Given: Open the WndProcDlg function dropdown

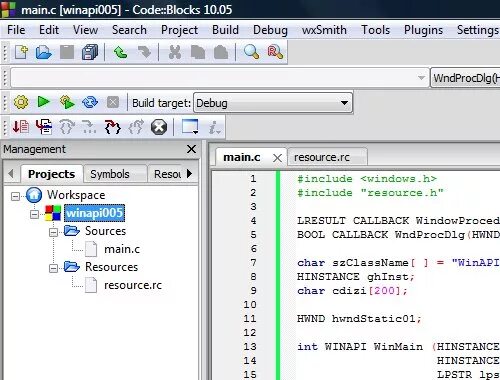Looking at the screenshot, I should (465, 78).
